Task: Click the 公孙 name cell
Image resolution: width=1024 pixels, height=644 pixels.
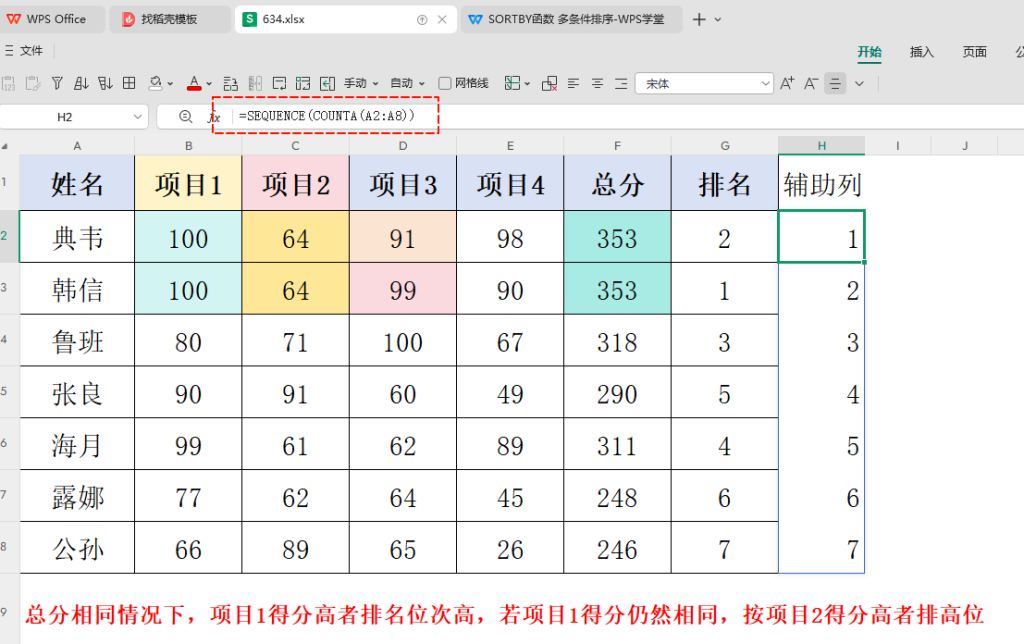Action: pyautogui.click(x=77, y=547)
